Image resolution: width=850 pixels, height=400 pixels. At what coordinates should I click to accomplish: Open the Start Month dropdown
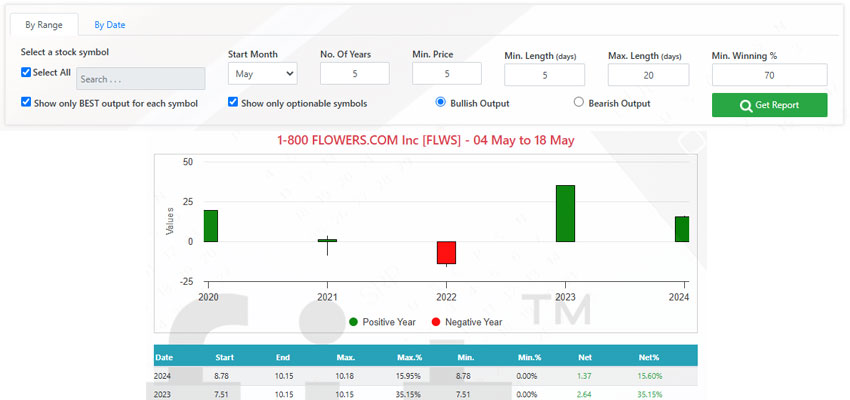pos(262,74)
